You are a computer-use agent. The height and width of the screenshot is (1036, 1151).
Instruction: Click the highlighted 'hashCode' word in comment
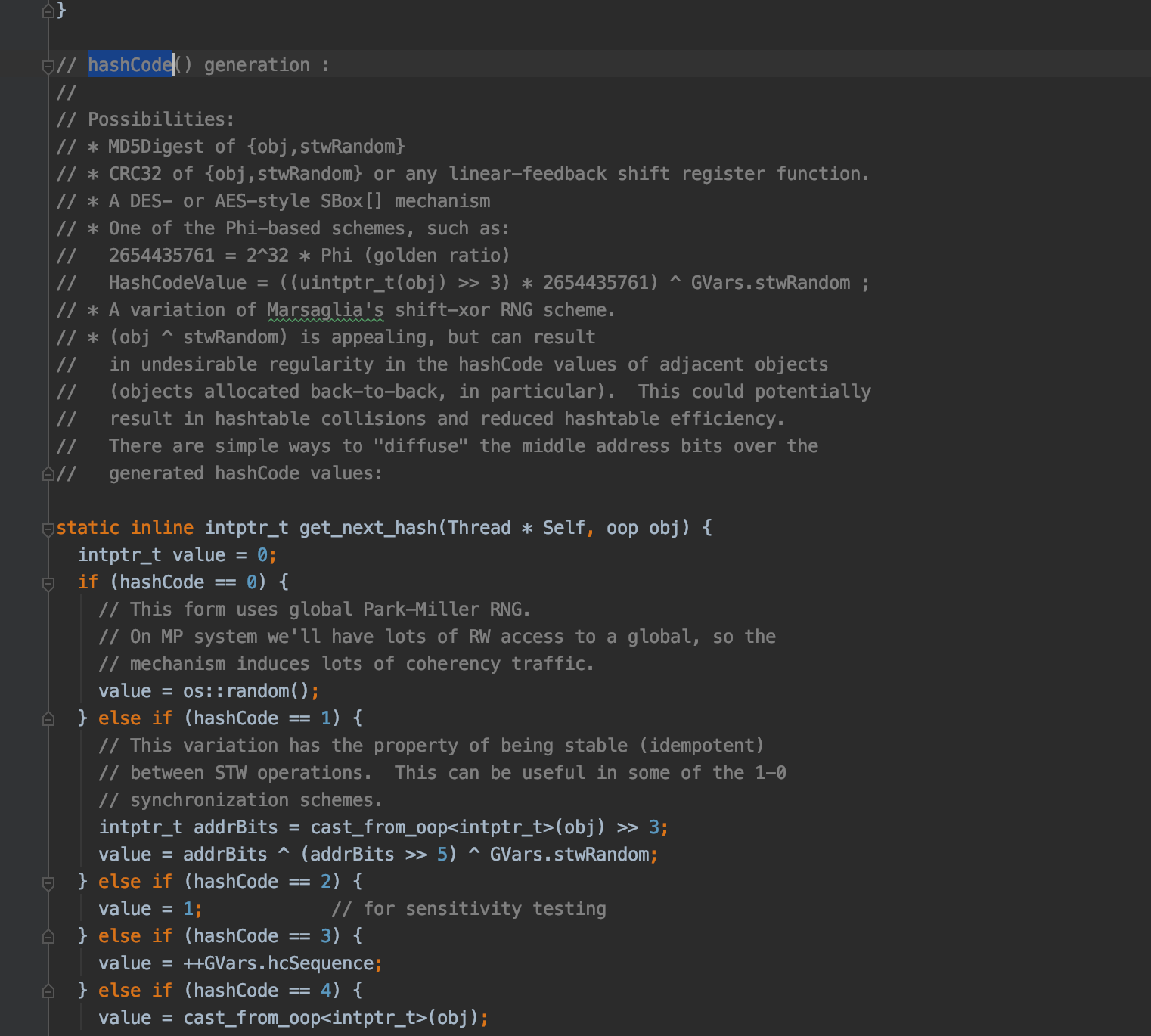130,65
